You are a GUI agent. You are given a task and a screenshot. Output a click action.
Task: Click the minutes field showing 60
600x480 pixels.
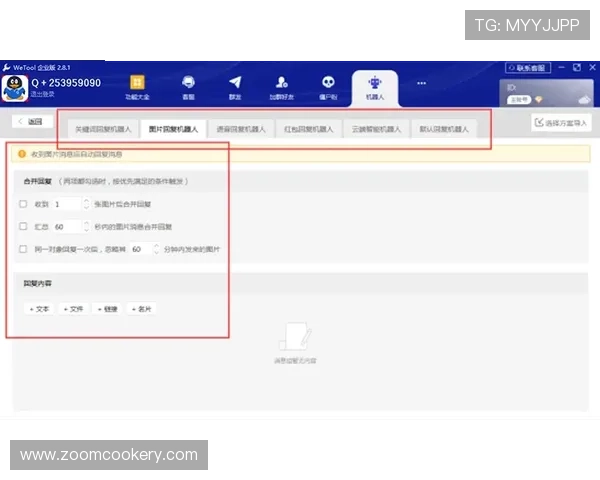coord(141,249)
